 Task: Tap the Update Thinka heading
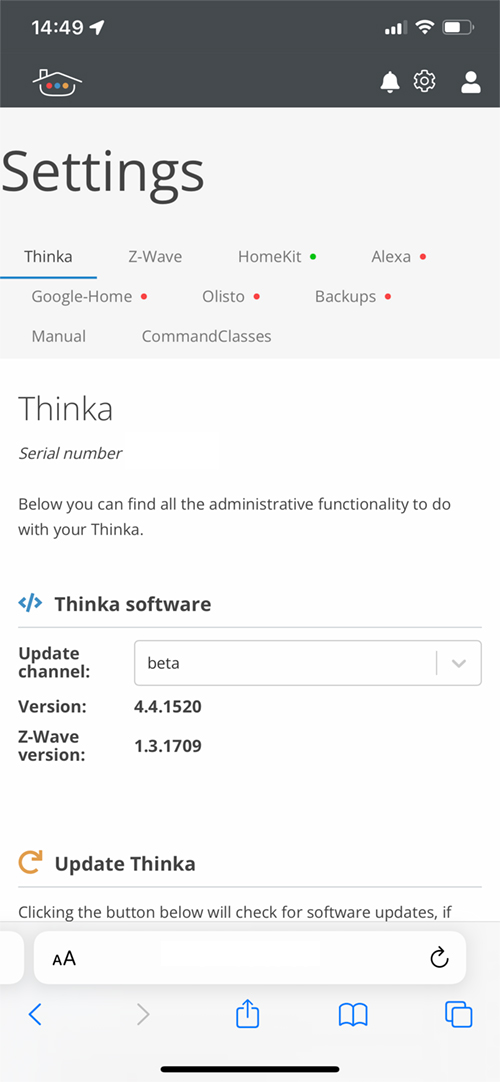[x=125, y=864]
